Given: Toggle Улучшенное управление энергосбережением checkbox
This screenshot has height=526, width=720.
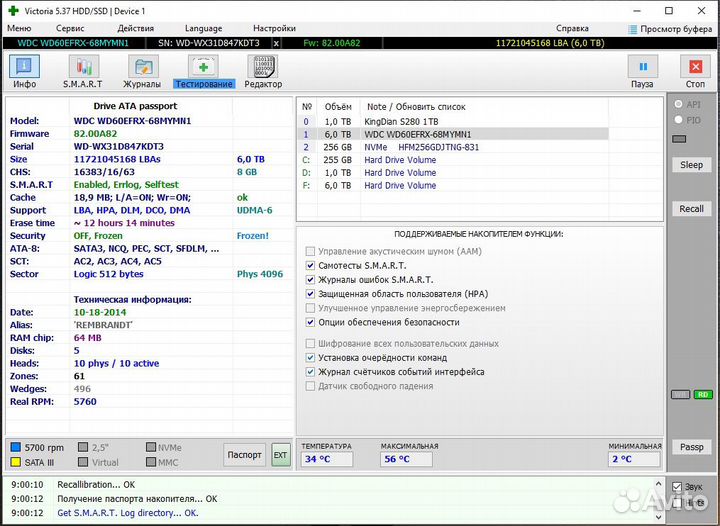Looking at the screenshot, I should [310, 308].
